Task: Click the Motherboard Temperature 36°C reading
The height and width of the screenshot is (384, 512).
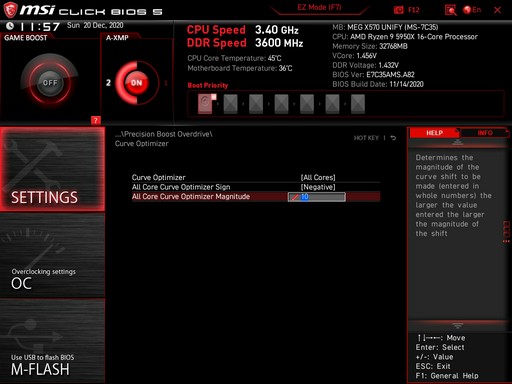Action: click(x=240, y=68)
